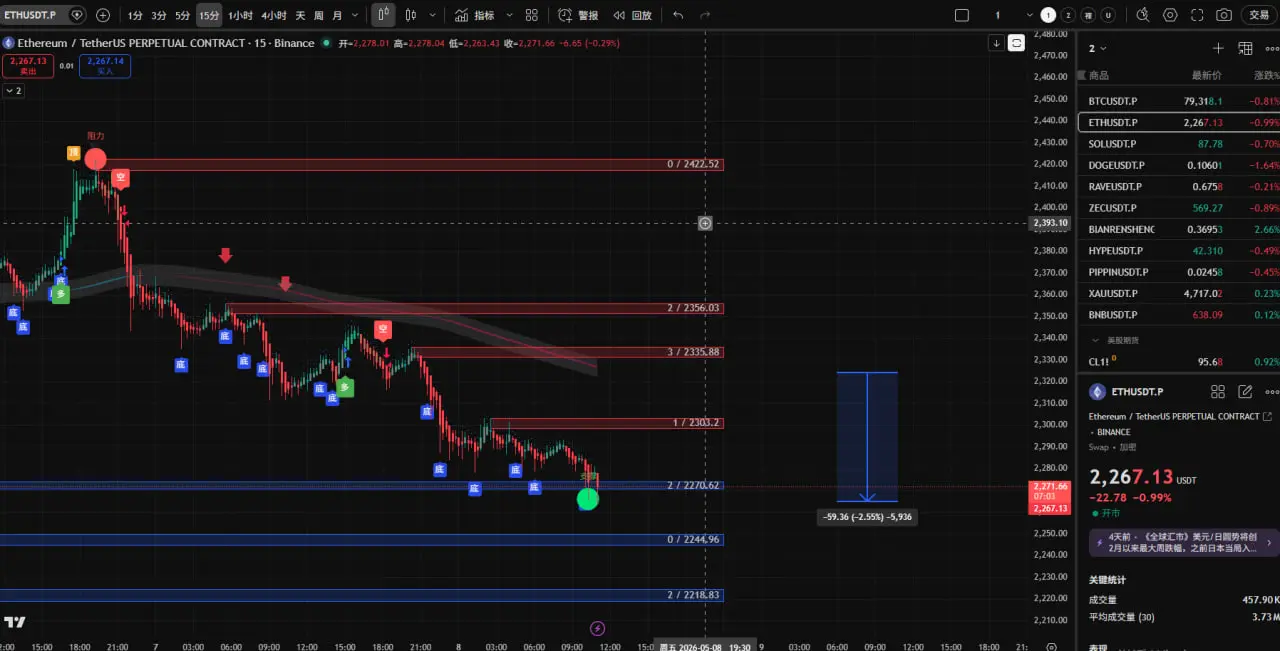Open the 指标 indicators menu

(474, 15)
